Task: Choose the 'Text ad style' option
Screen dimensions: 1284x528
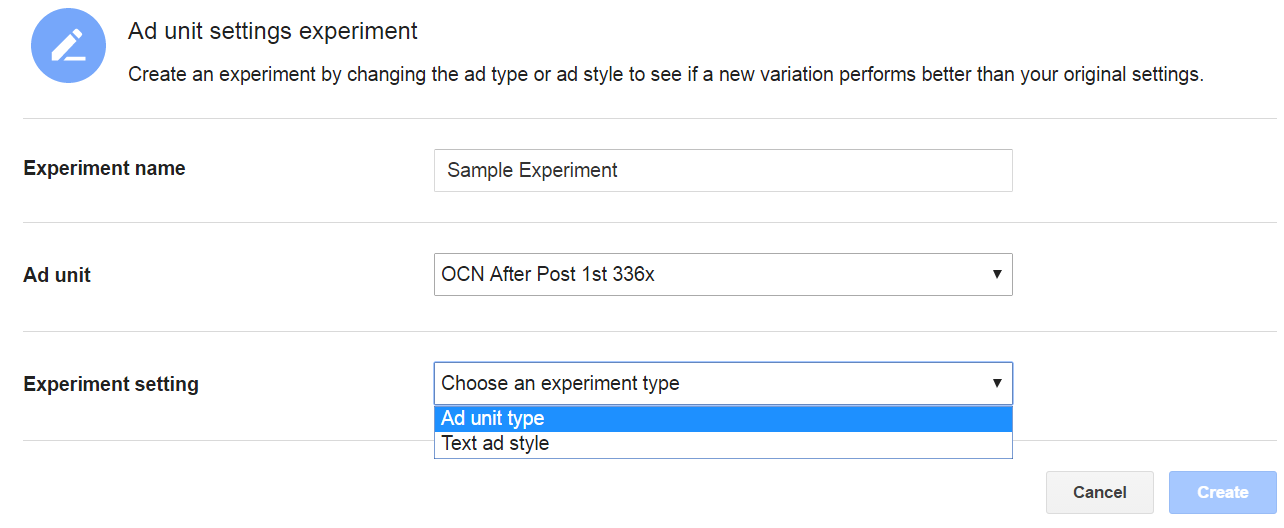Action: point(722,444)
